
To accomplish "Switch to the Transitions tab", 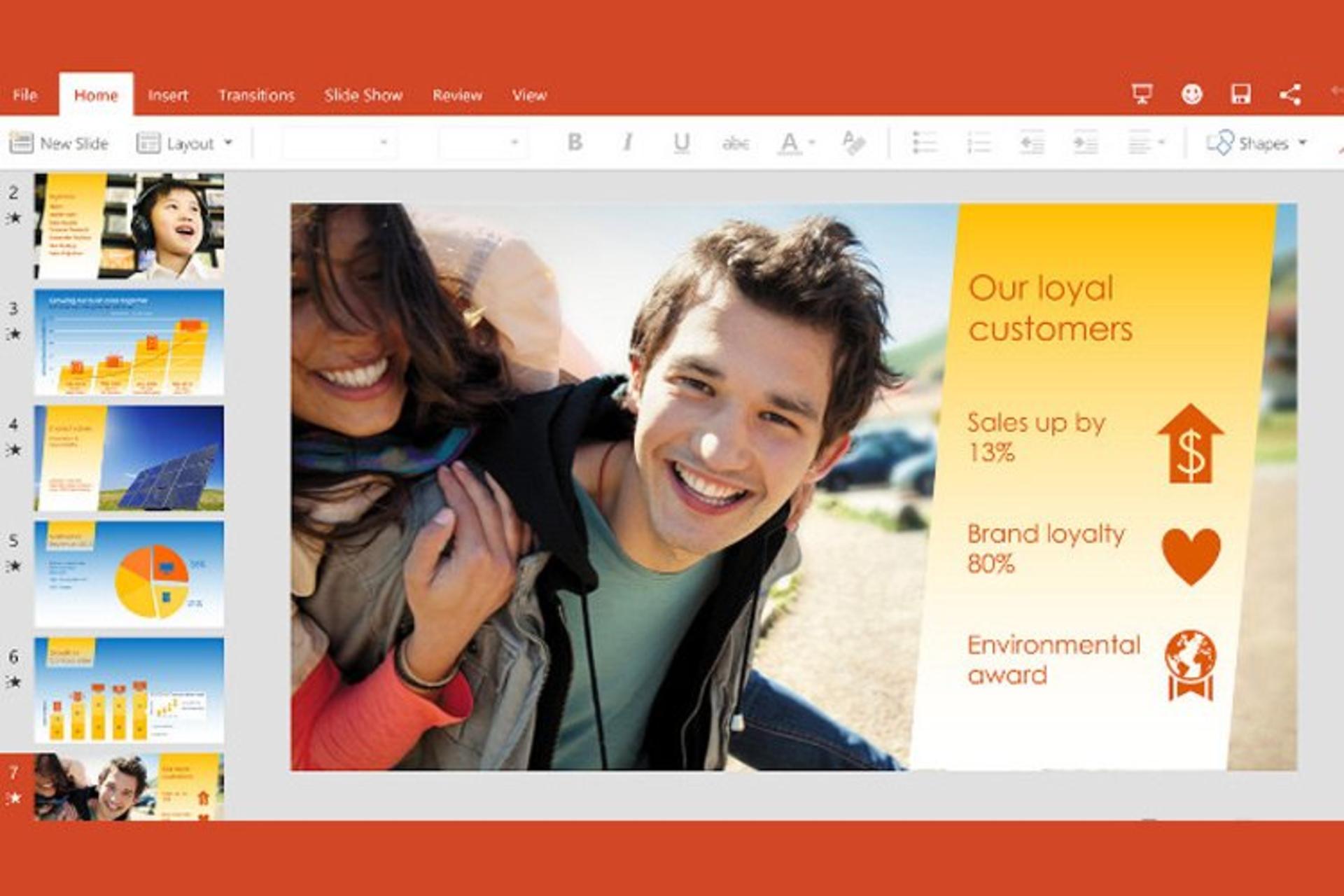I will click(256, 95).
